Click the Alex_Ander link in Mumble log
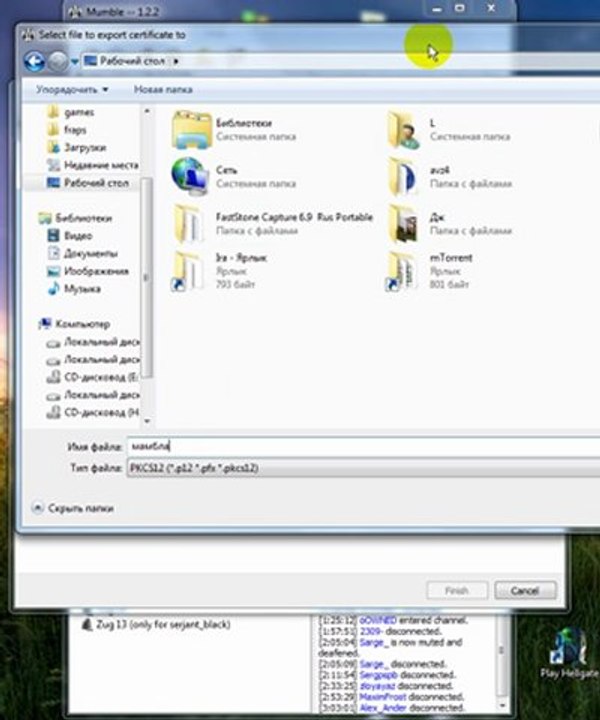This screenshot has height=720, width=600. point(383,708)
